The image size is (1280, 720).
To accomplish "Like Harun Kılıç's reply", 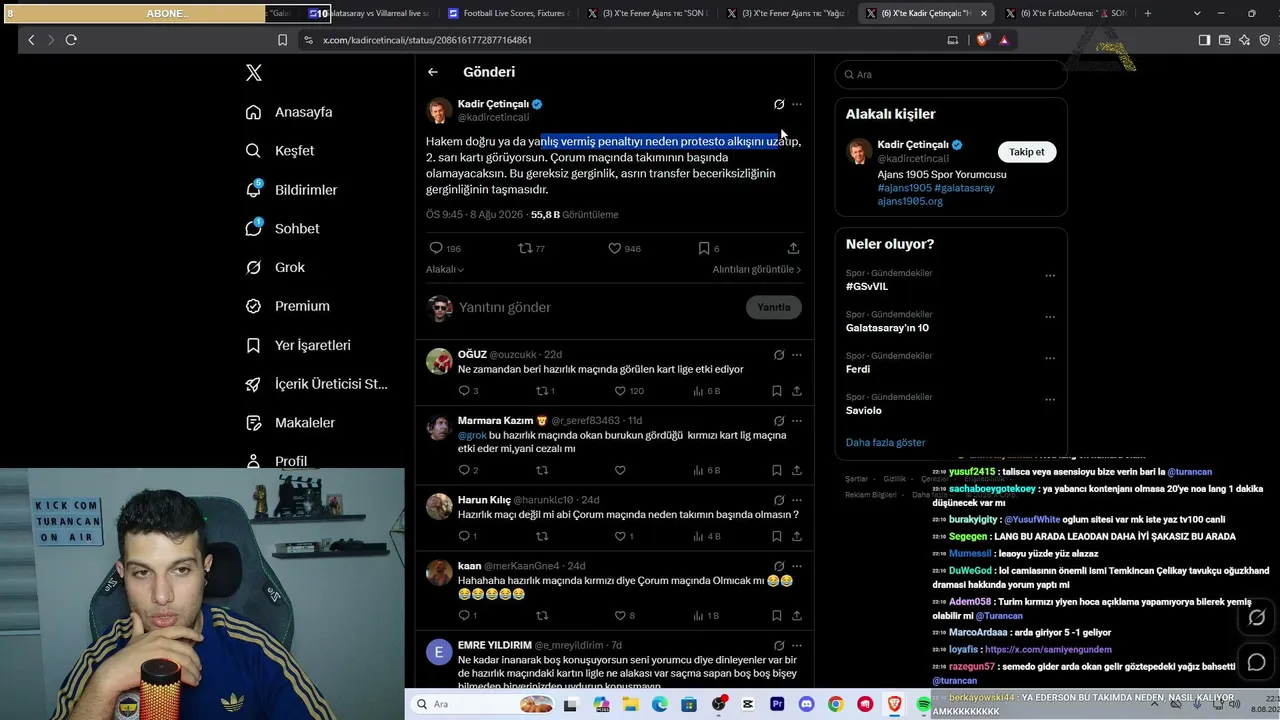I will click(x=620, y=536).
